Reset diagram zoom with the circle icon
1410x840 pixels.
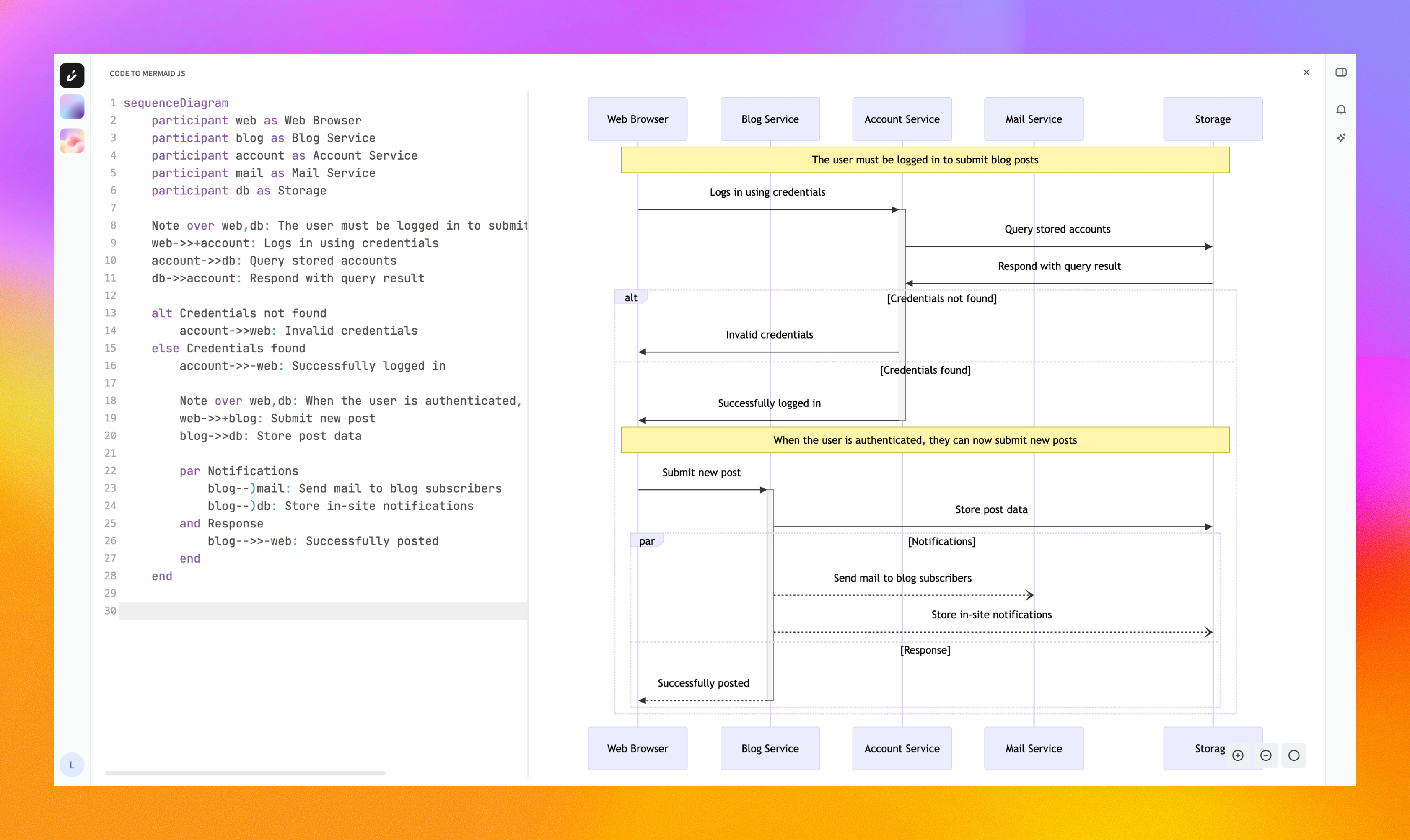click(x=1294, y=755)
